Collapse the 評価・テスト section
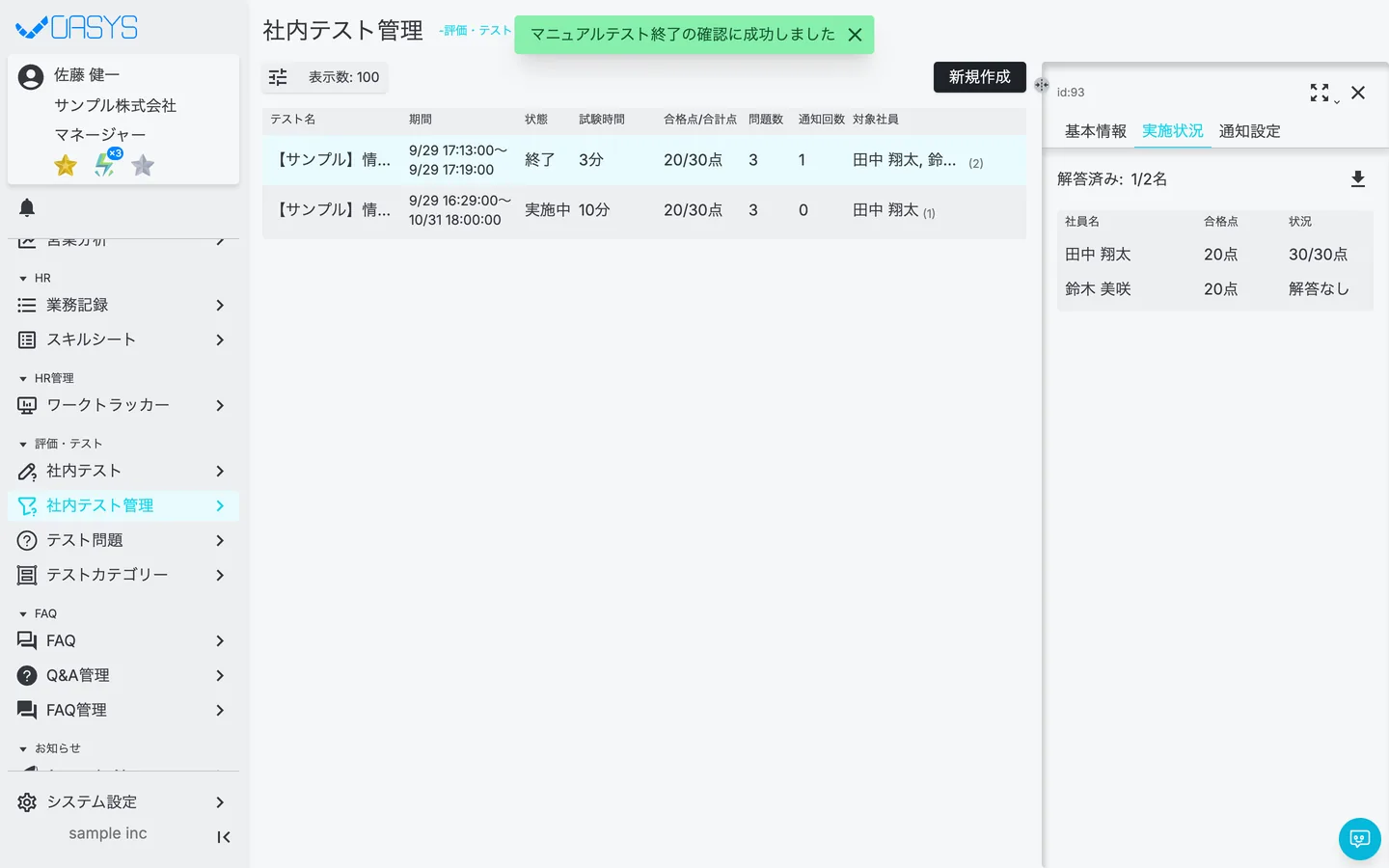 coord(23,445)
